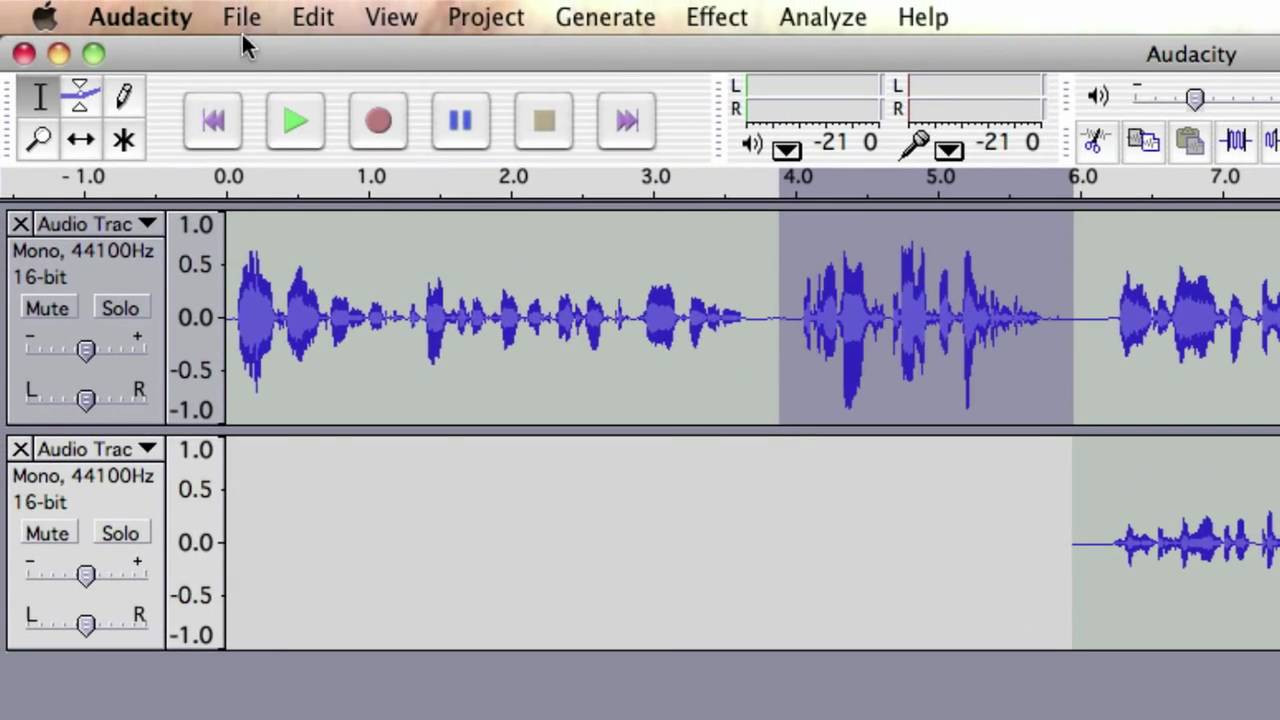Click the second track's vertical amplitude scale
This screenshot has width=1280, height=720.
point(196,543)
